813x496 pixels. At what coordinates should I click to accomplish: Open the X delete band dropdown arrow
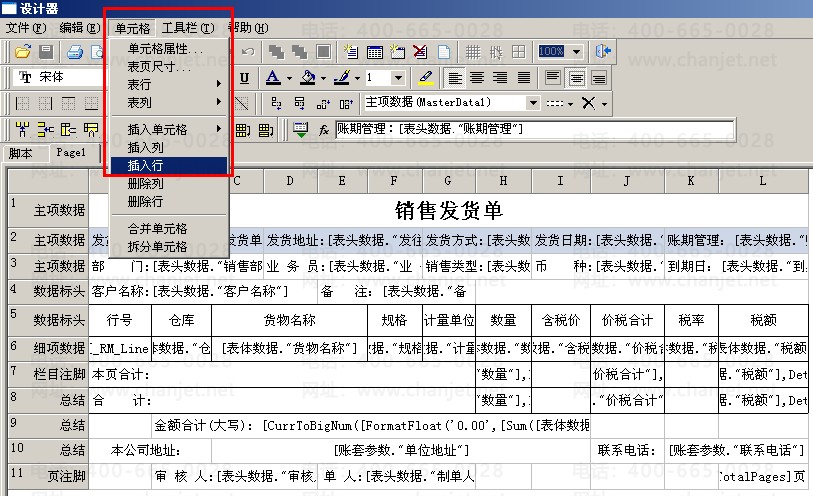click(x=605, y=104)
